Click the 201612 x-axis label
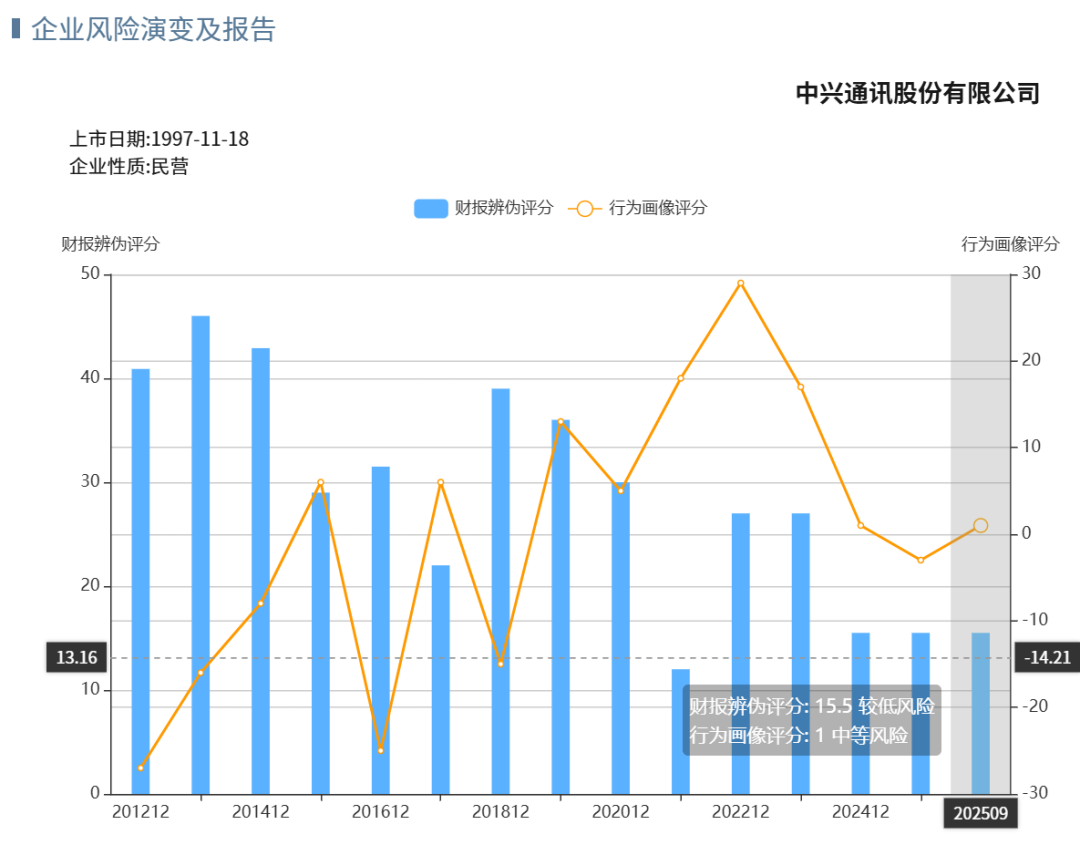 380,812
